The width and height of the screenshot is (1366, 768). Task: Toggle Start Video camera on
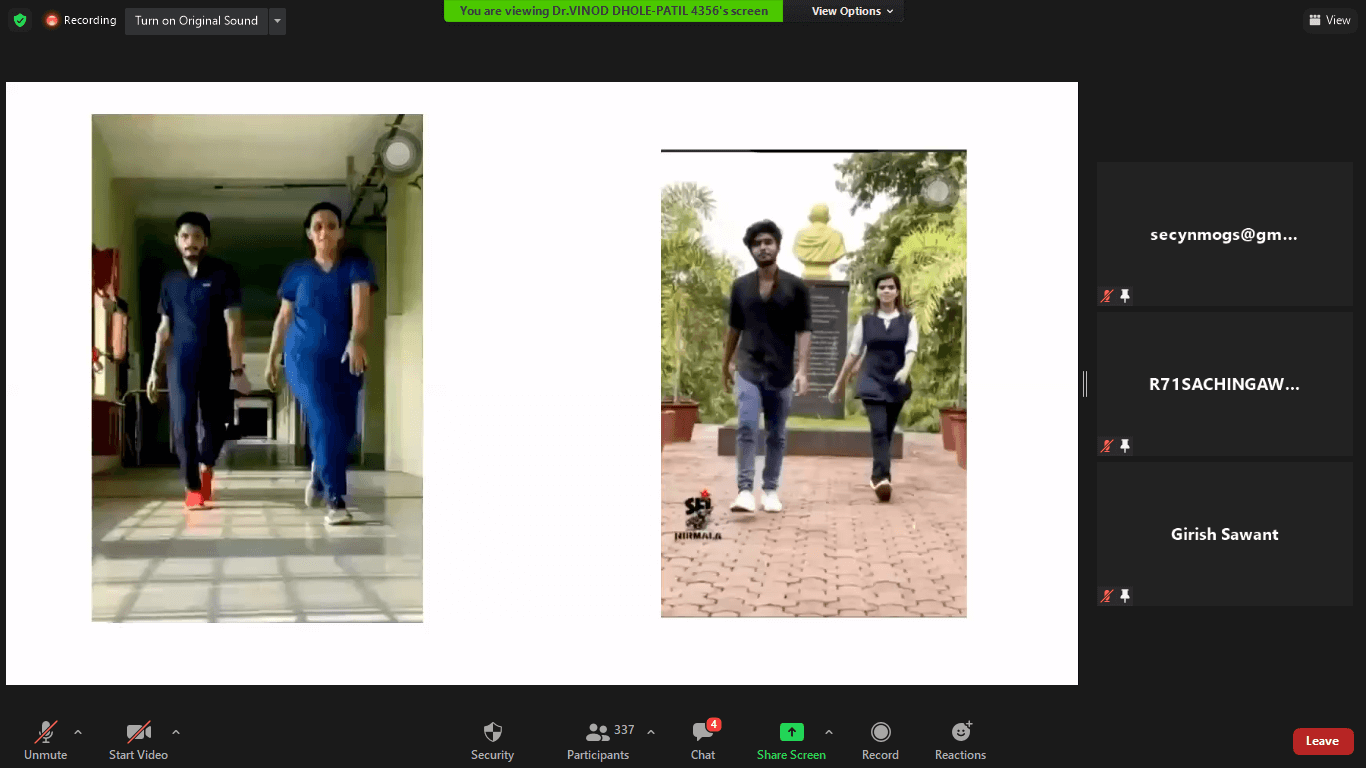138,741
